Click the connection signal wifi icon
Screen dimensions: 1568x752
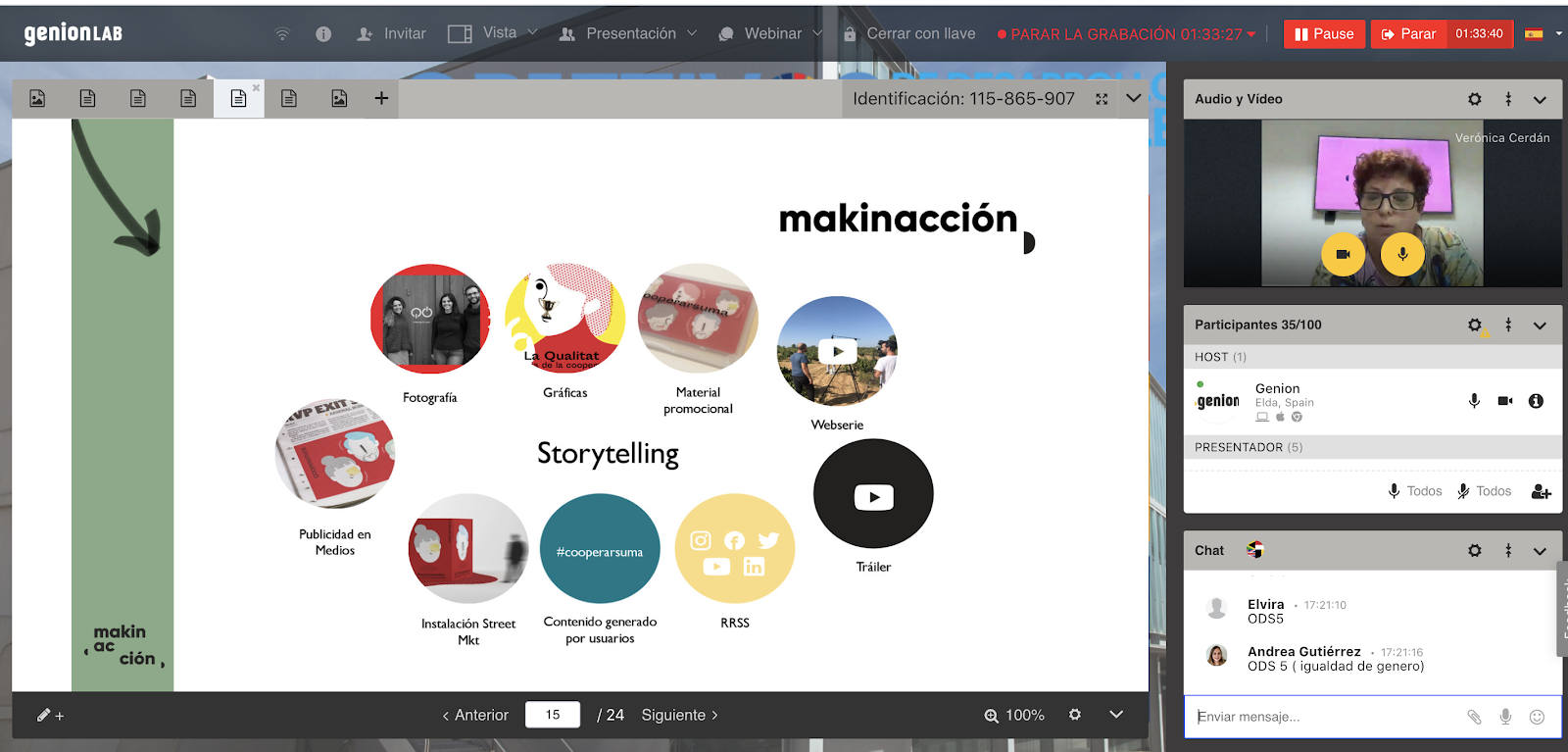click(x=282, y=33)
